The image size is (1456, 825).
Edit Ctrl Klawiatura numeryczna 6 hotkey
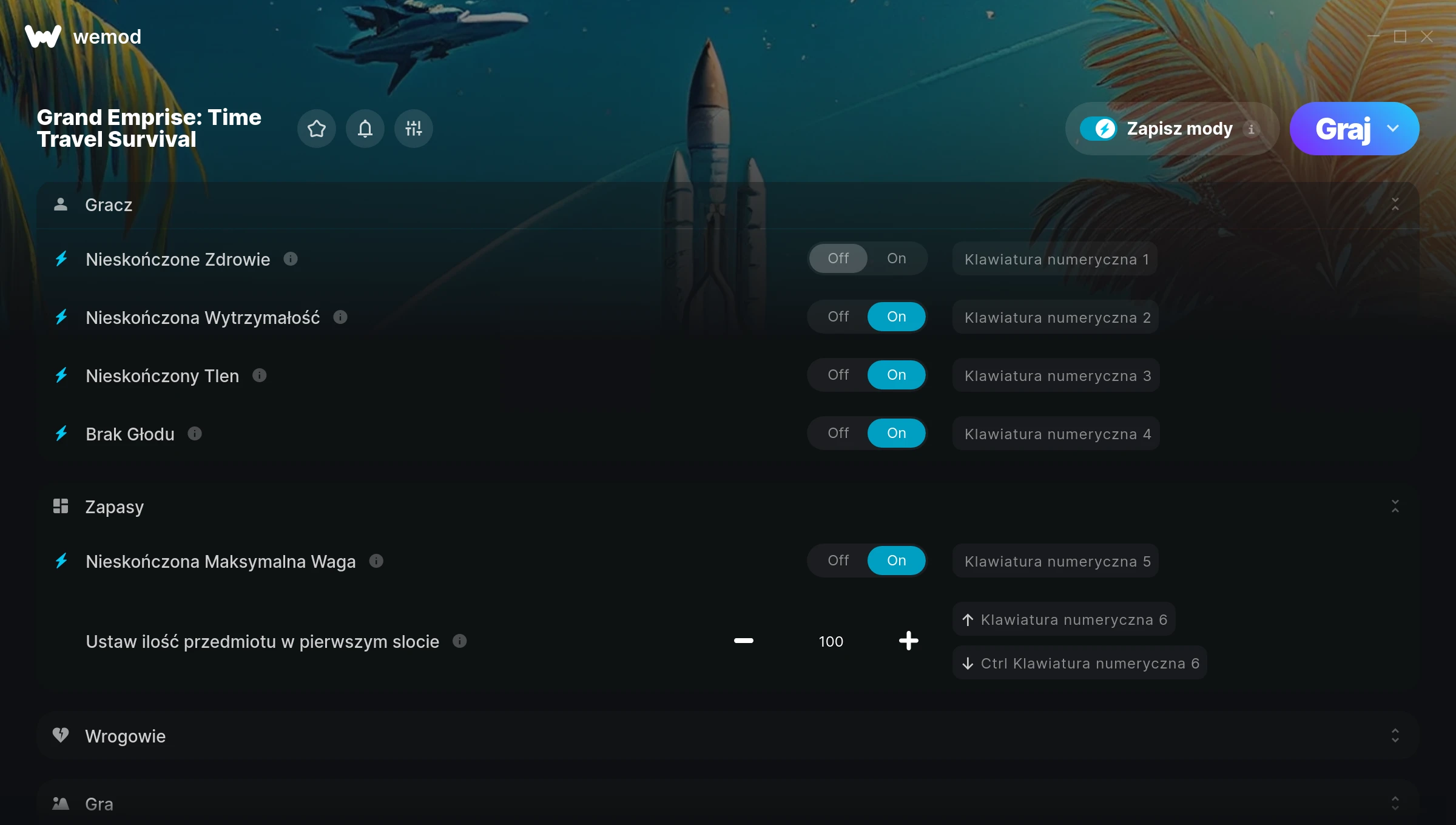[x=1080, y=663]
